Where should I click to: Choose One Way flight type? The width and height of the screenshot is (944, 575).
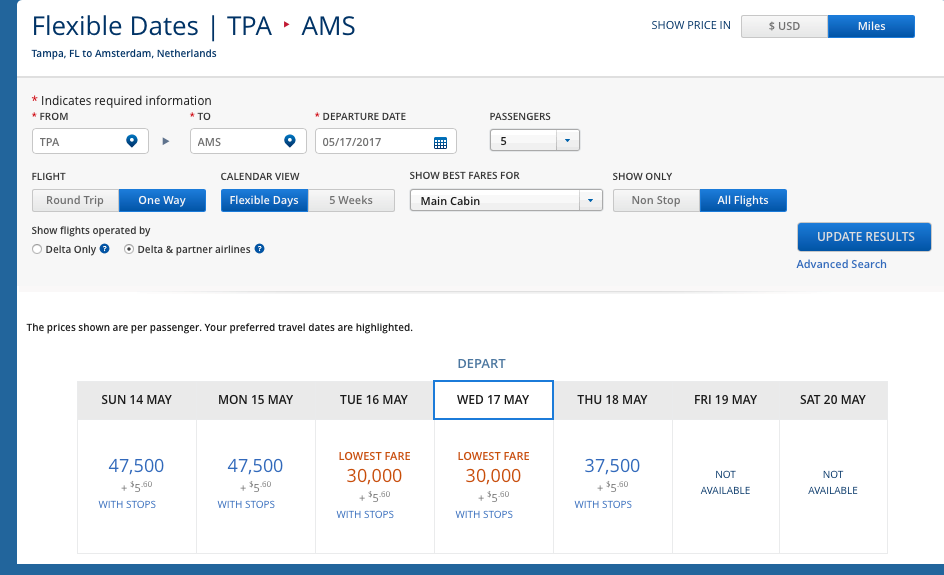162,200
